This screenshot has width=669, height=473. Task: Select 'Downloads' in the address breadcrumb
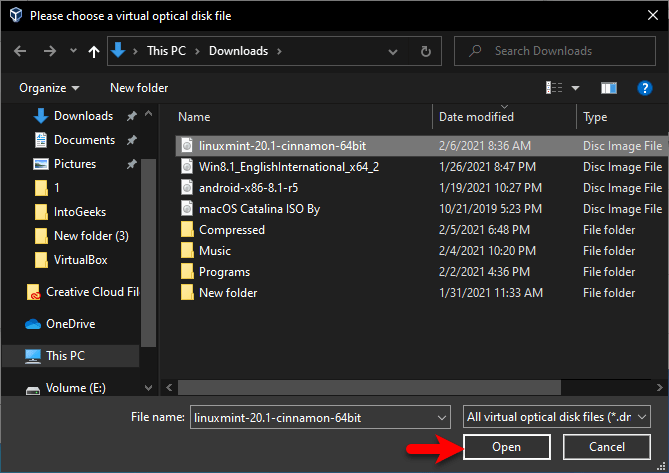click(239, 51)
